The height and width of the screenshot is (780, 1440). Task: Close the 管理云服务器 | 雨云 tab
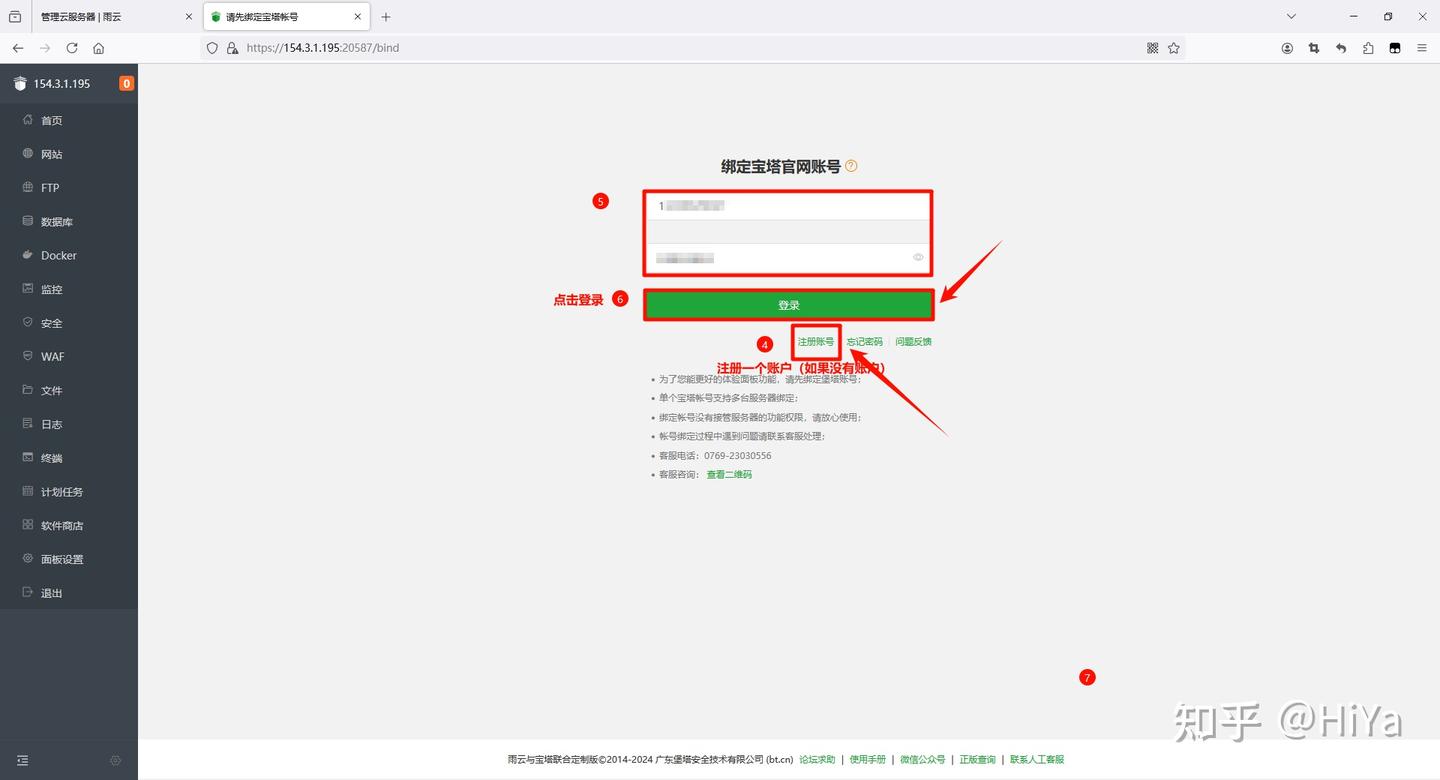tap(188, 17)
